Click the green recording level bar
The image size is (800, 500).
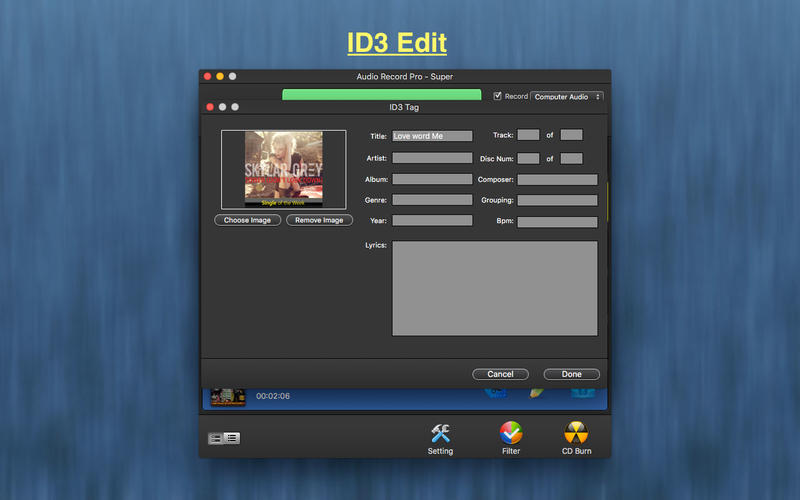382,94
